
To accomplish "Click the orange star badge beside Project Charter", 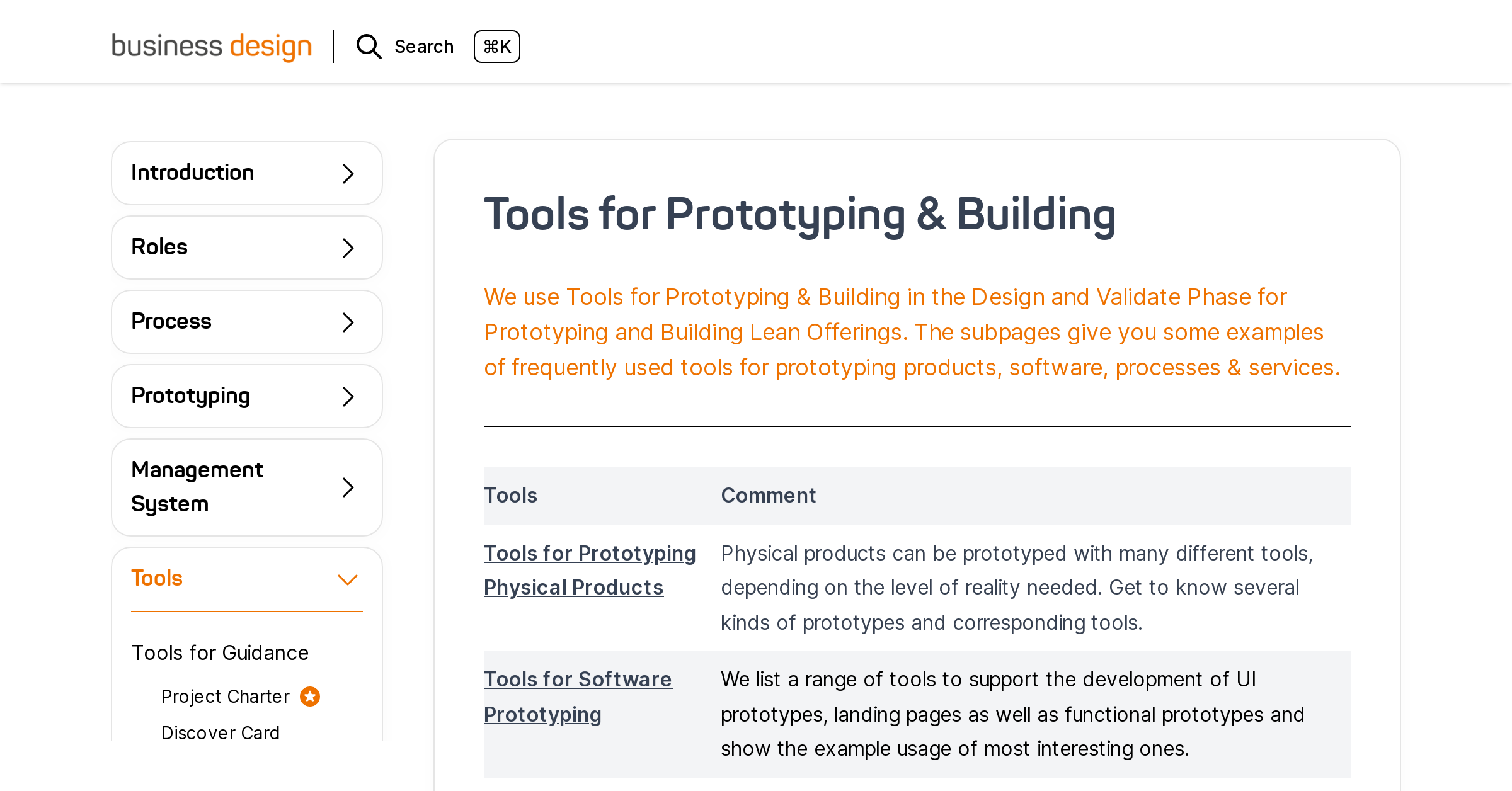I will (309, 696).
